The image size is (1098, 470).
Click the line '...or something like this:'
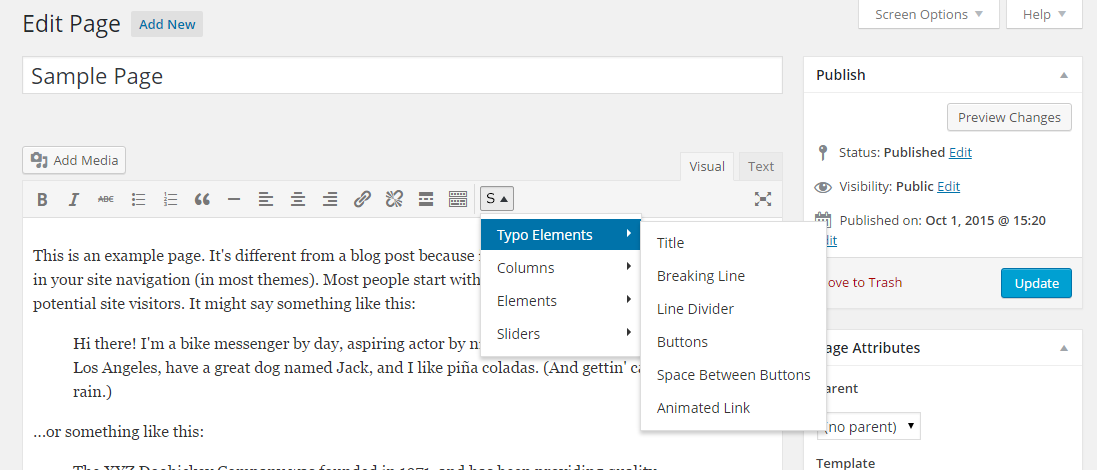118,432
